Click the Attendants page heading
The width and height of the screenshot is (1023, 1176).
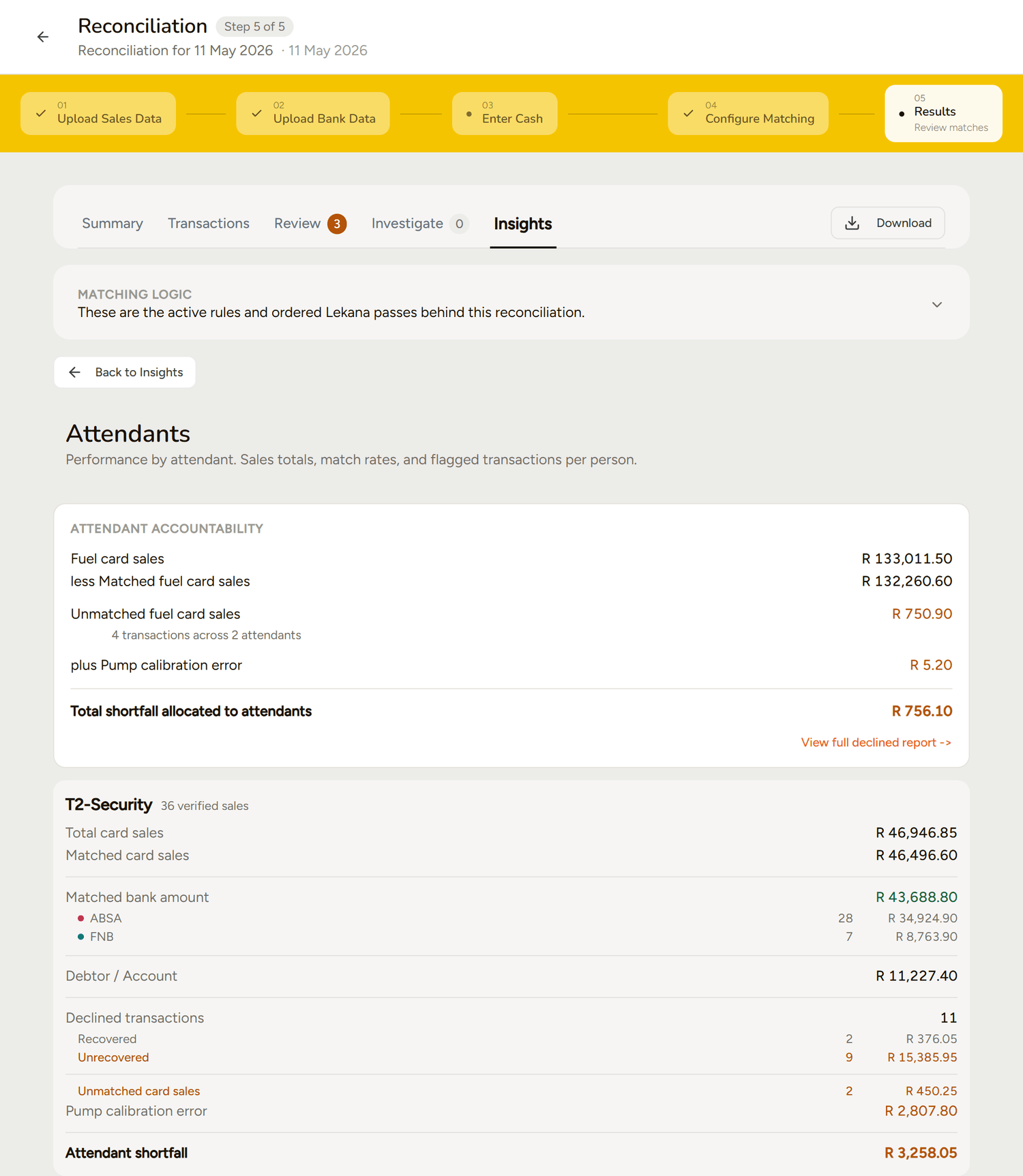[128, 434]
